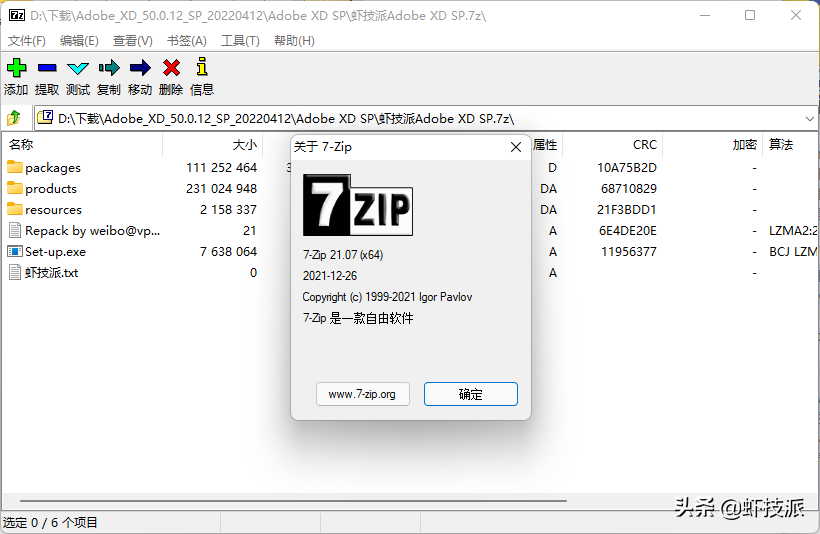
Task: Click CRC value 21F3BDD1
Action: [627, 209]
